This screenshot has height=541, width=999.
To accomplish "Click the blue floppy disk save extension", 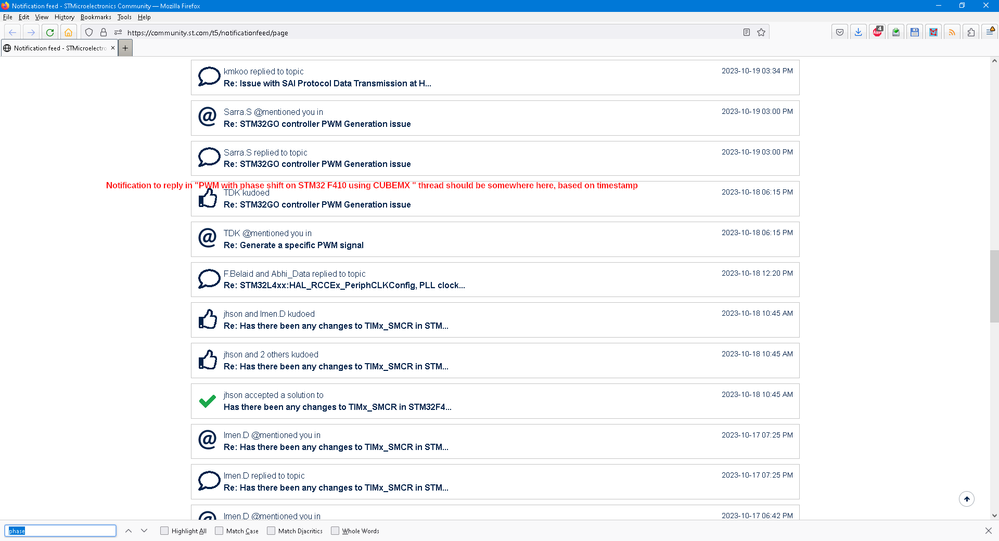I will click(914, 32).
